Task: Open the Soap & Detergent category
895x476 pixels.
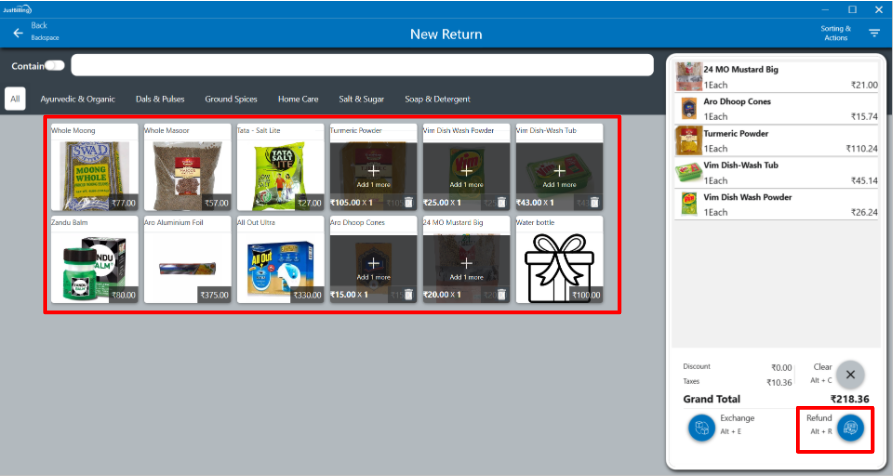Action: [x=437, y=99]
